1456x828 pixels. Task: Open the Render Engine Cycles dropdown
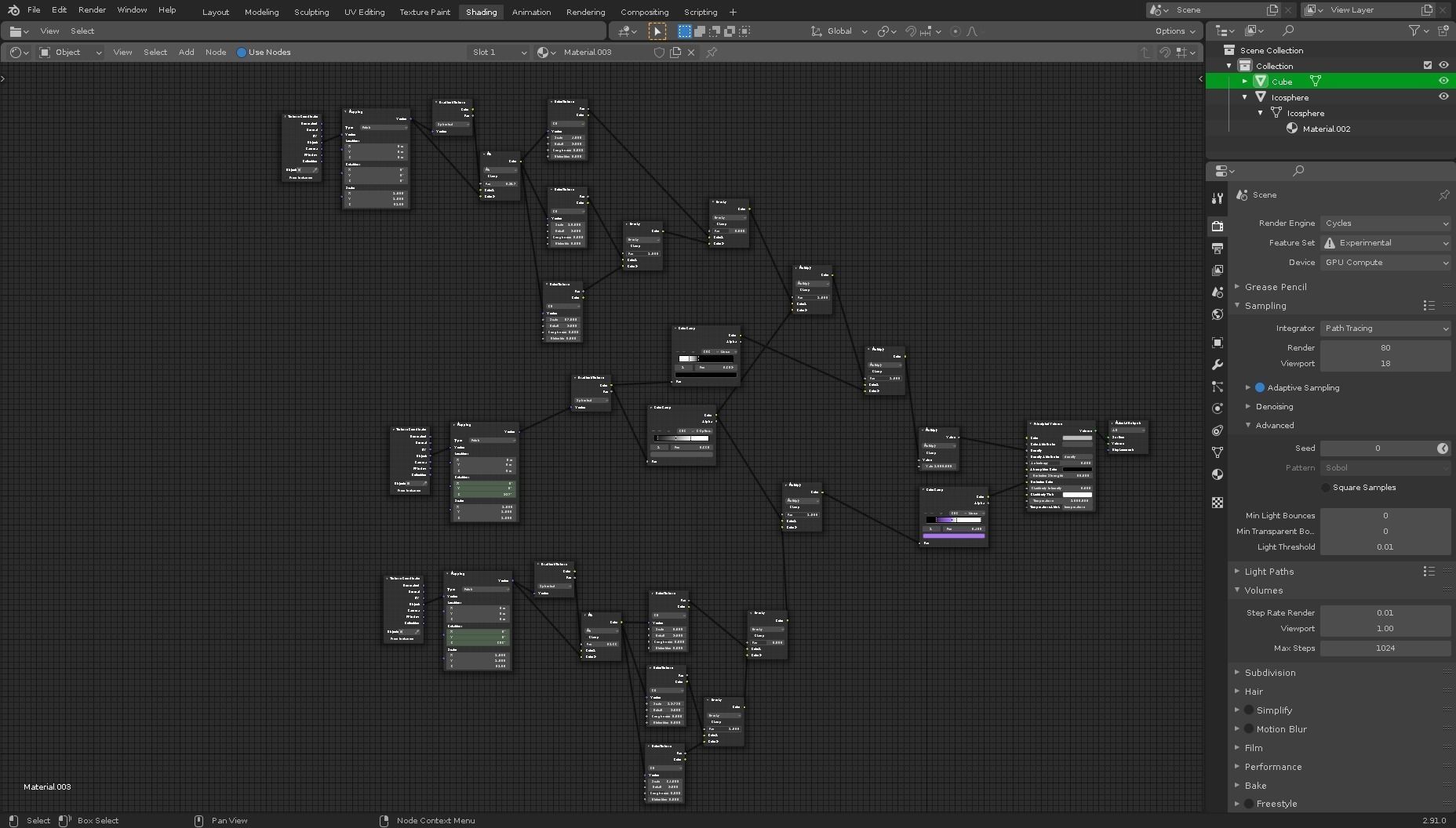click(x=1385, y=223)
